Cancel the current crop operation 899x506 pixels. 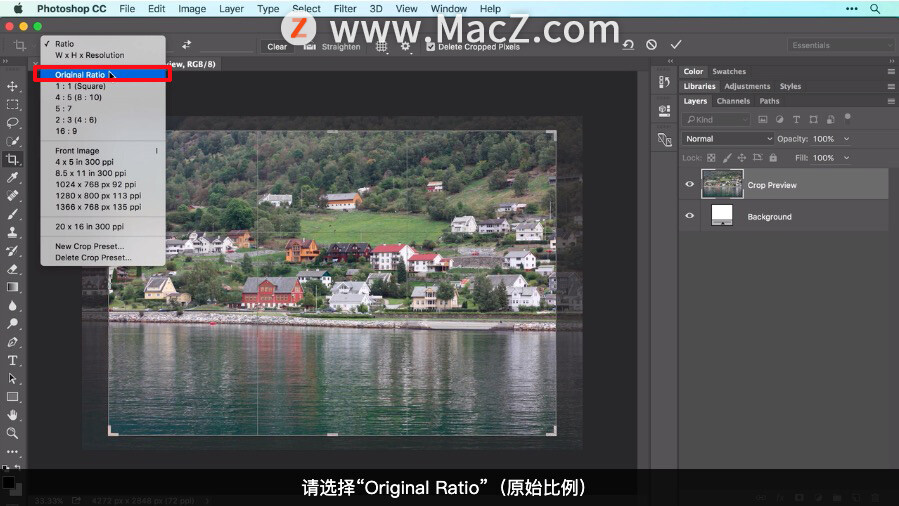(651, 45)
